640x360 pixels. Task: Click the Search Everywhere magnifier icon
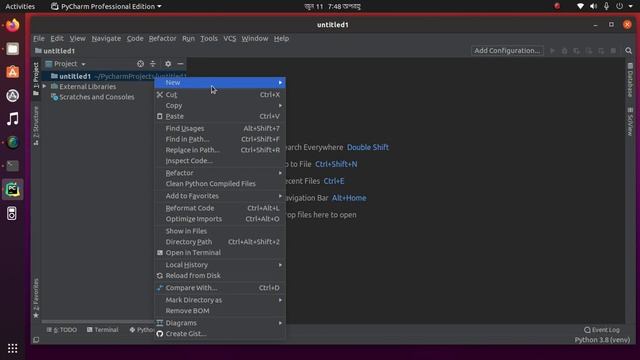629,51
